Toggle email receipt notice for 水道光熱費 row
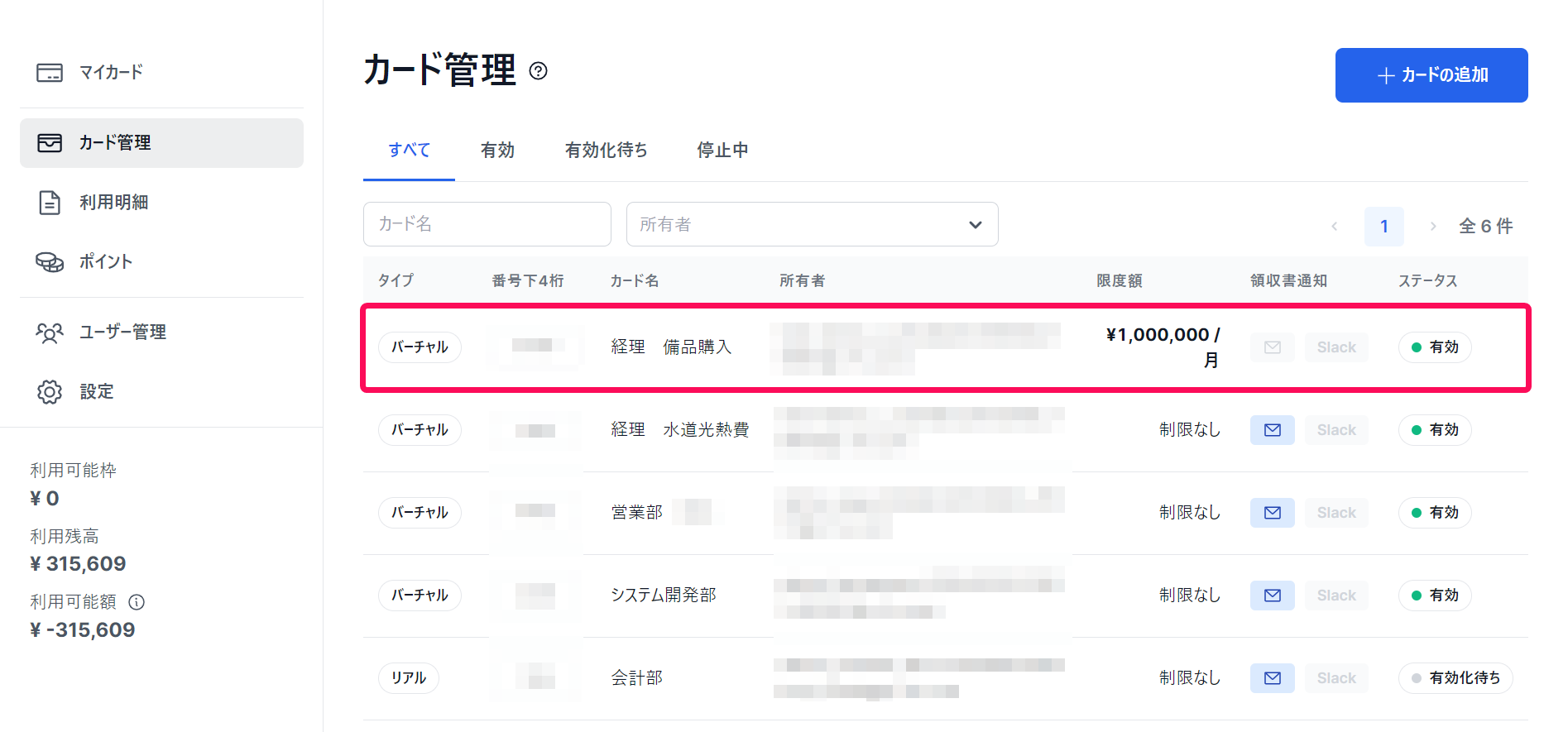Image resolution: width=1568 pixels, height=732 pixels. (x=1273, y=430)
